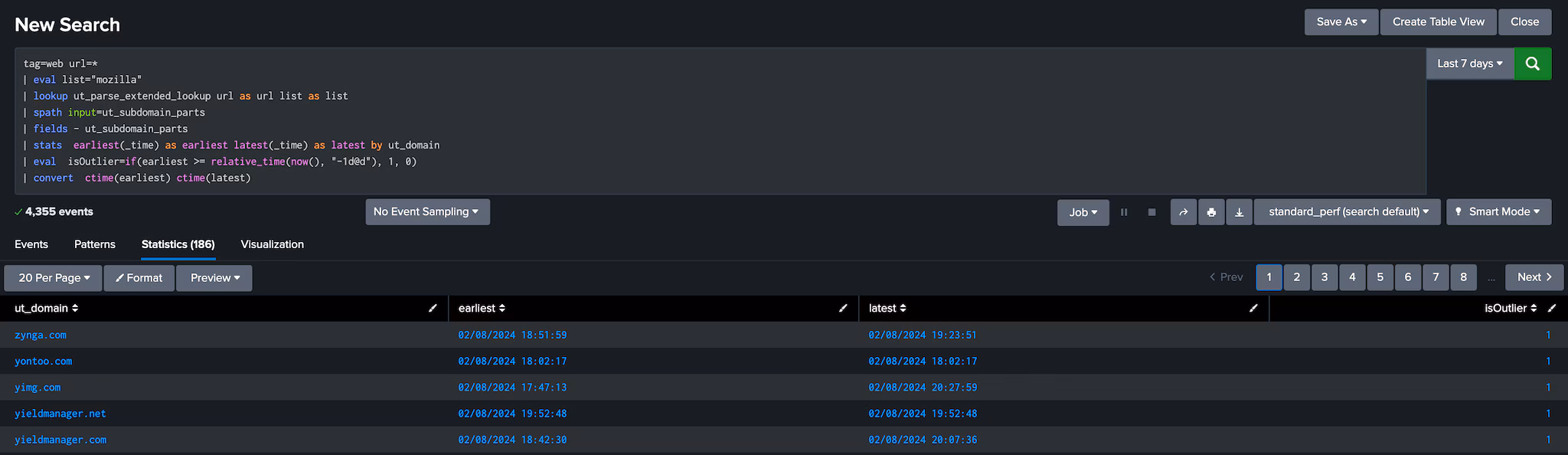Click Create Table View button
The height and width of the screenshot is (455, 1568).
coord(1438,22)
